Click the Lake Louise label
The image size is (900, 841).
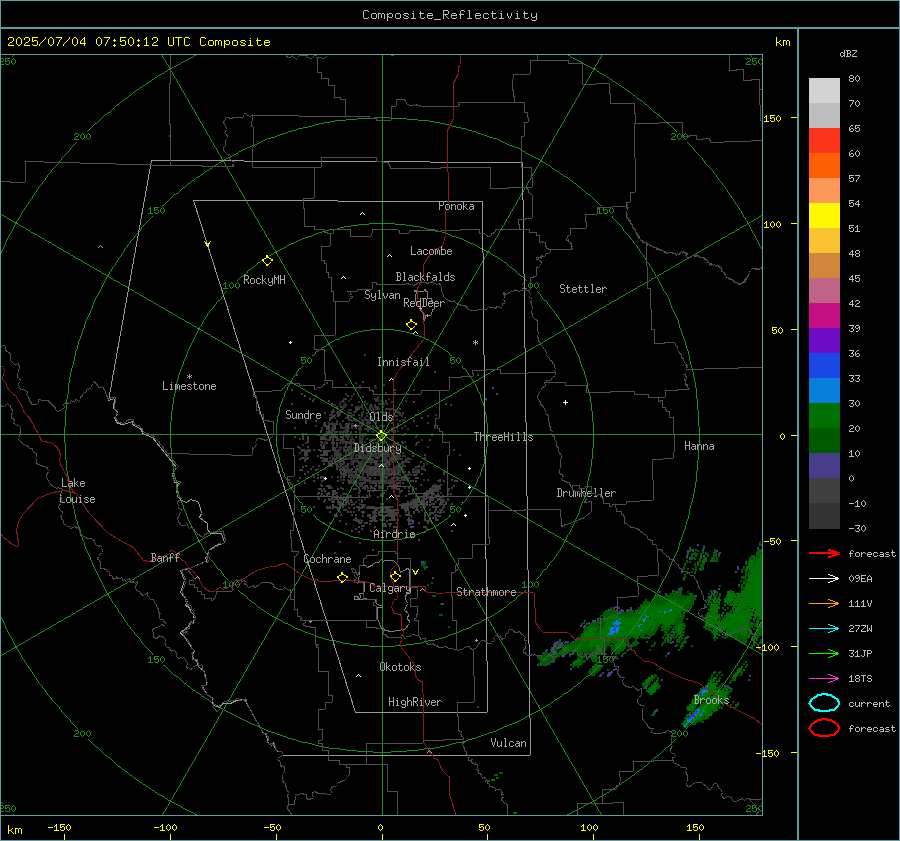click(x=77, y=491)
